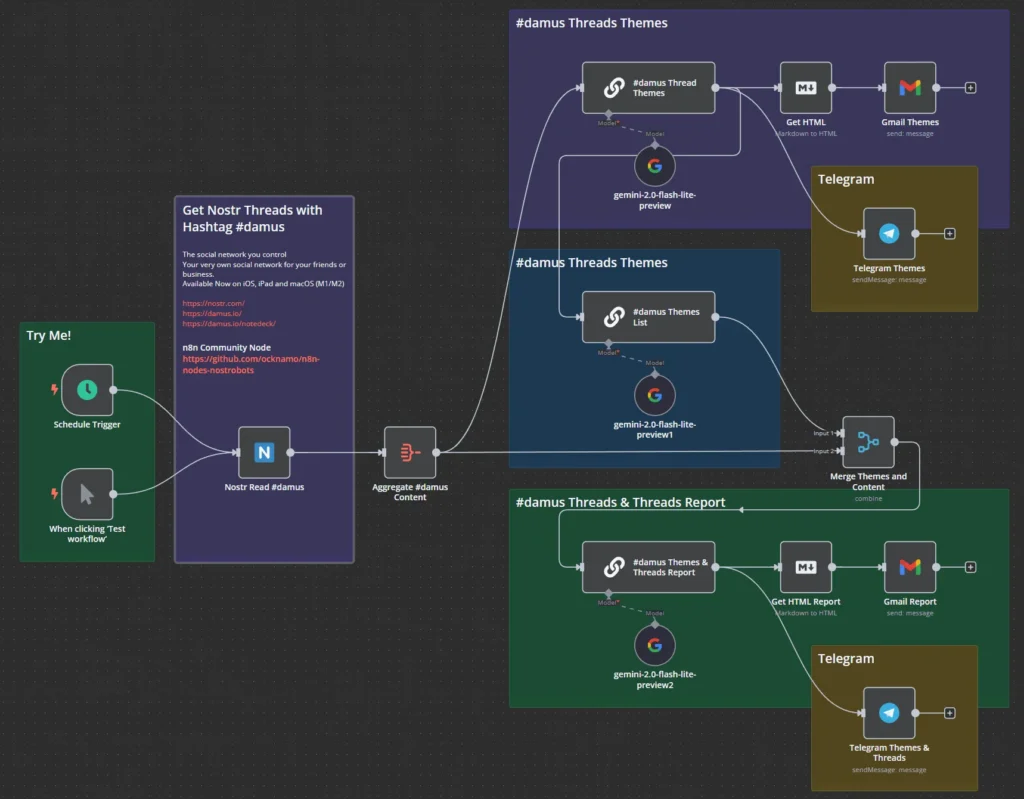
Task: Click the plus button after Gmail Themes
Action: point(970,88)
